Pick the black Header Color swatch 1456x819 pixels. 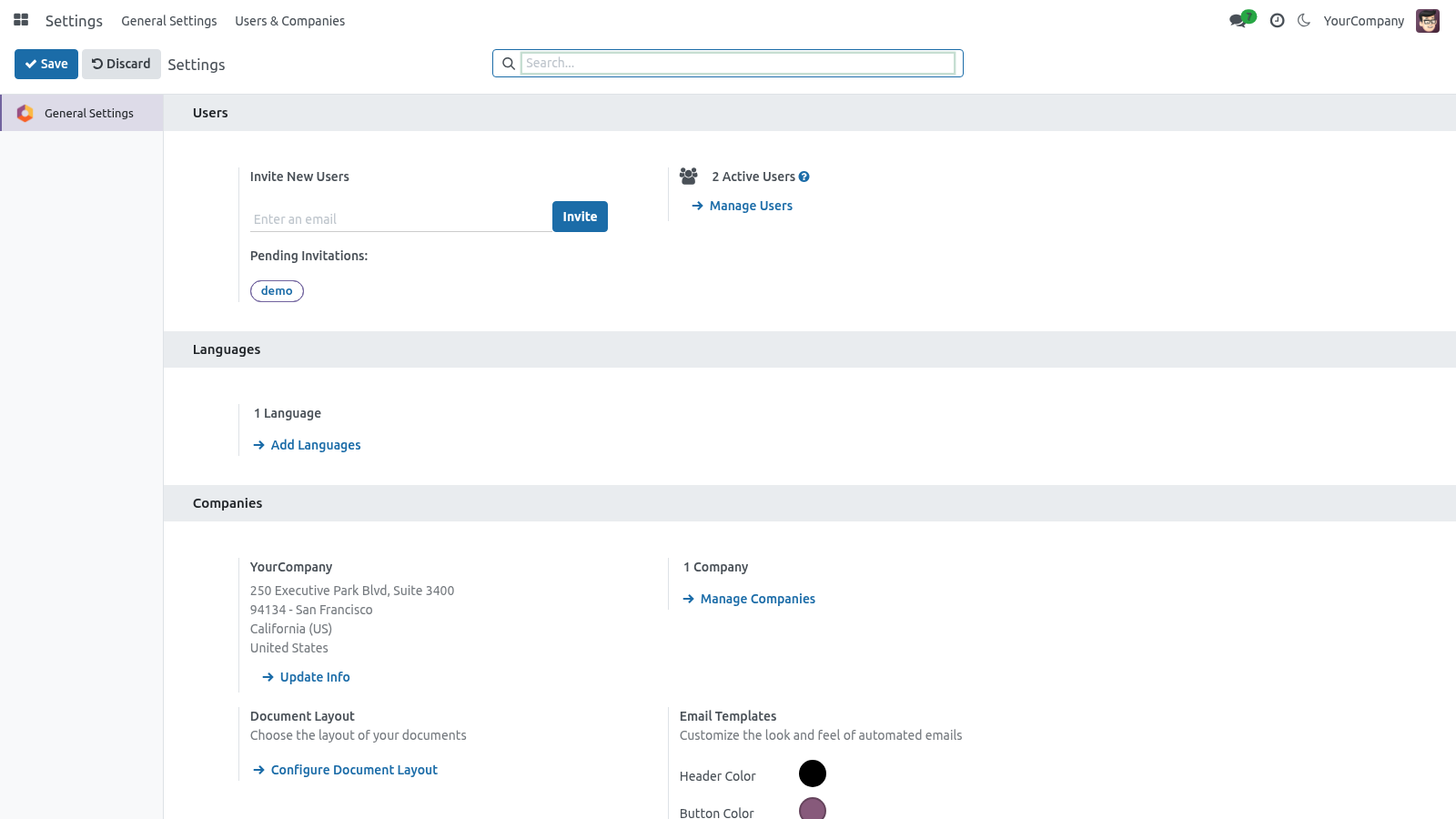point(813,773)
